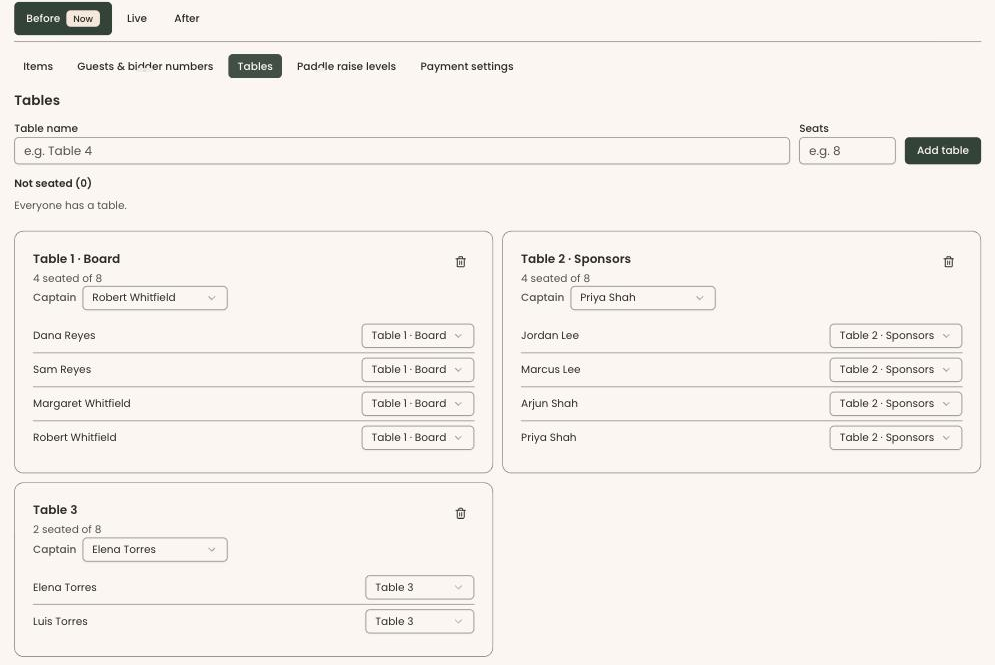Click the 'Everyone has a table.' message
Image resolution: width=995 pixels, height=665 pixels.
pyautogui.click(x=70, y=206)
